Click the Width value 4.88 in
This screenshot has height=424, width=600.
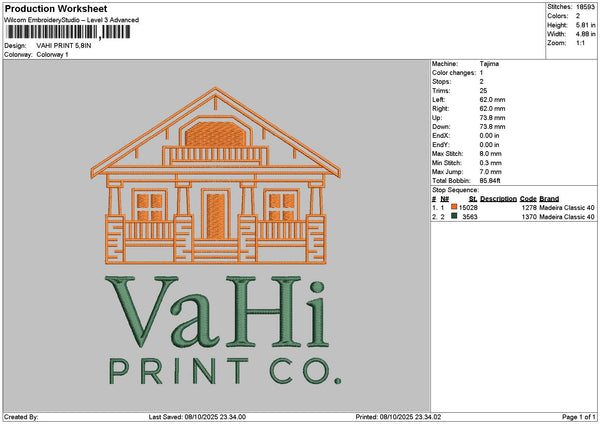coord(585,34)
